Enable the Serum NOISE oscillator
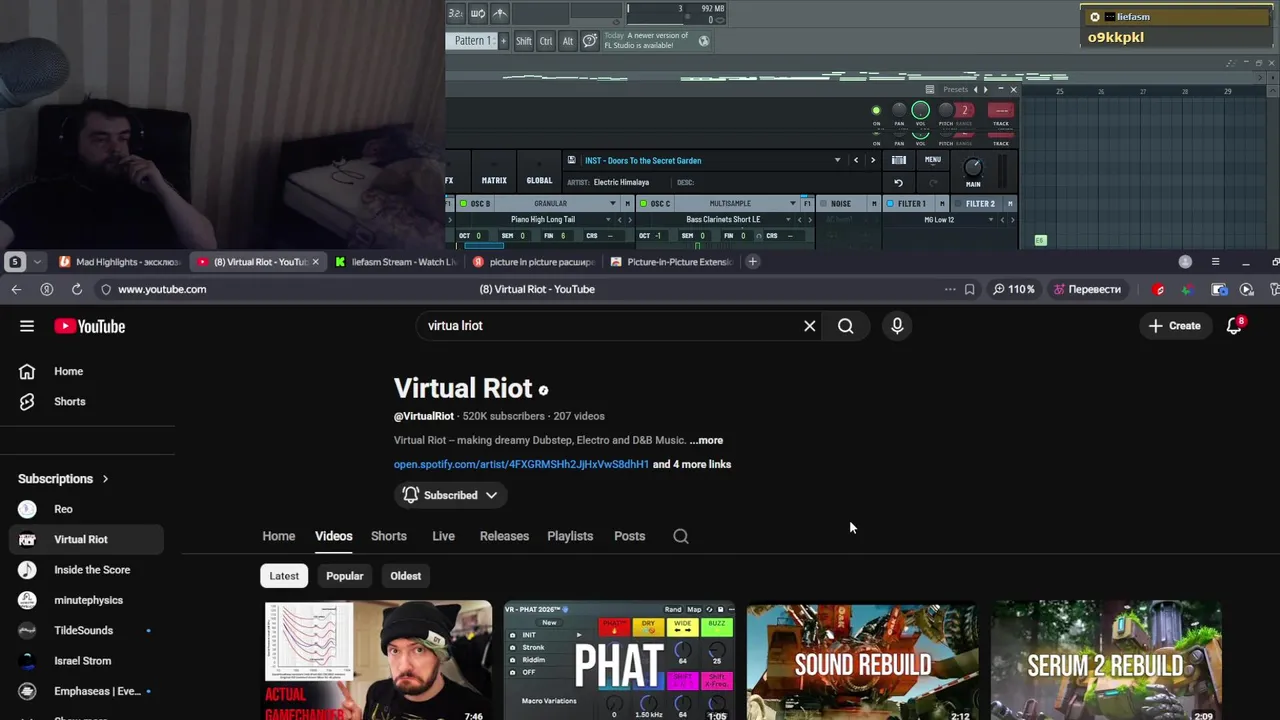 [x=823, y=204]
